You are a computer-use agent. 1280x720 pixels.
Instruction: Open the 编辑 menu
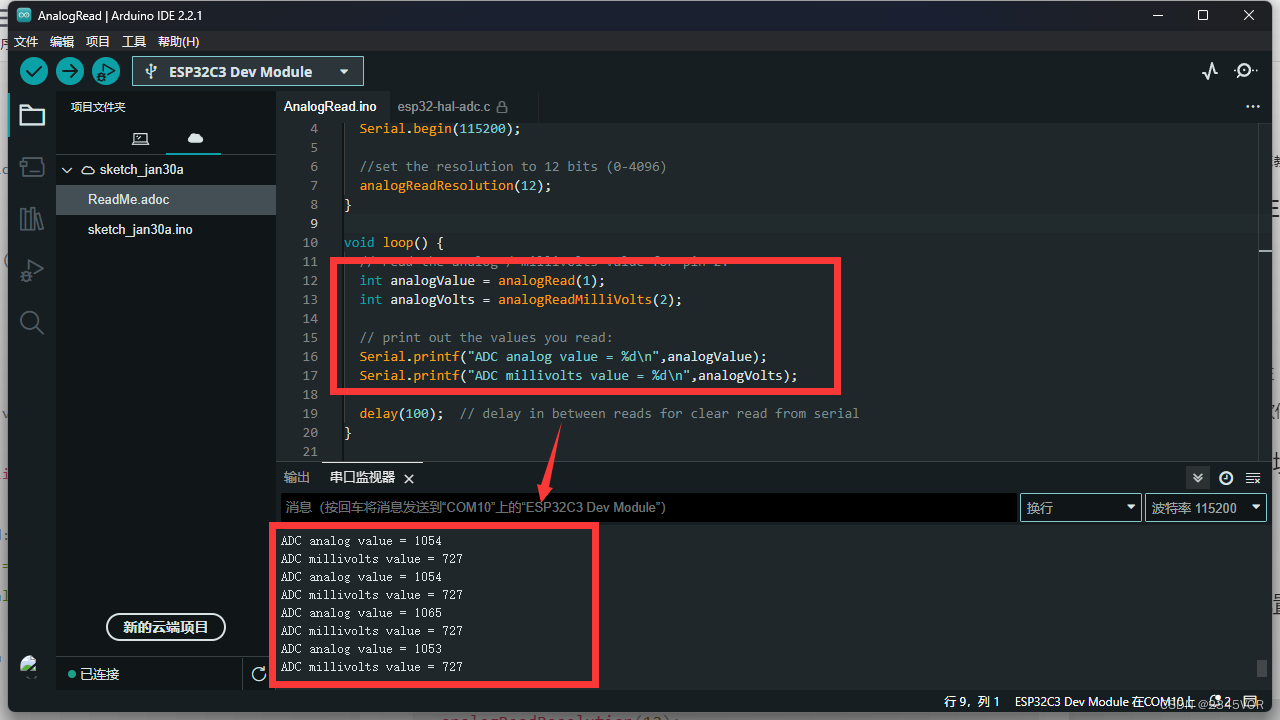pyautogui.click(x=62, y=42)
